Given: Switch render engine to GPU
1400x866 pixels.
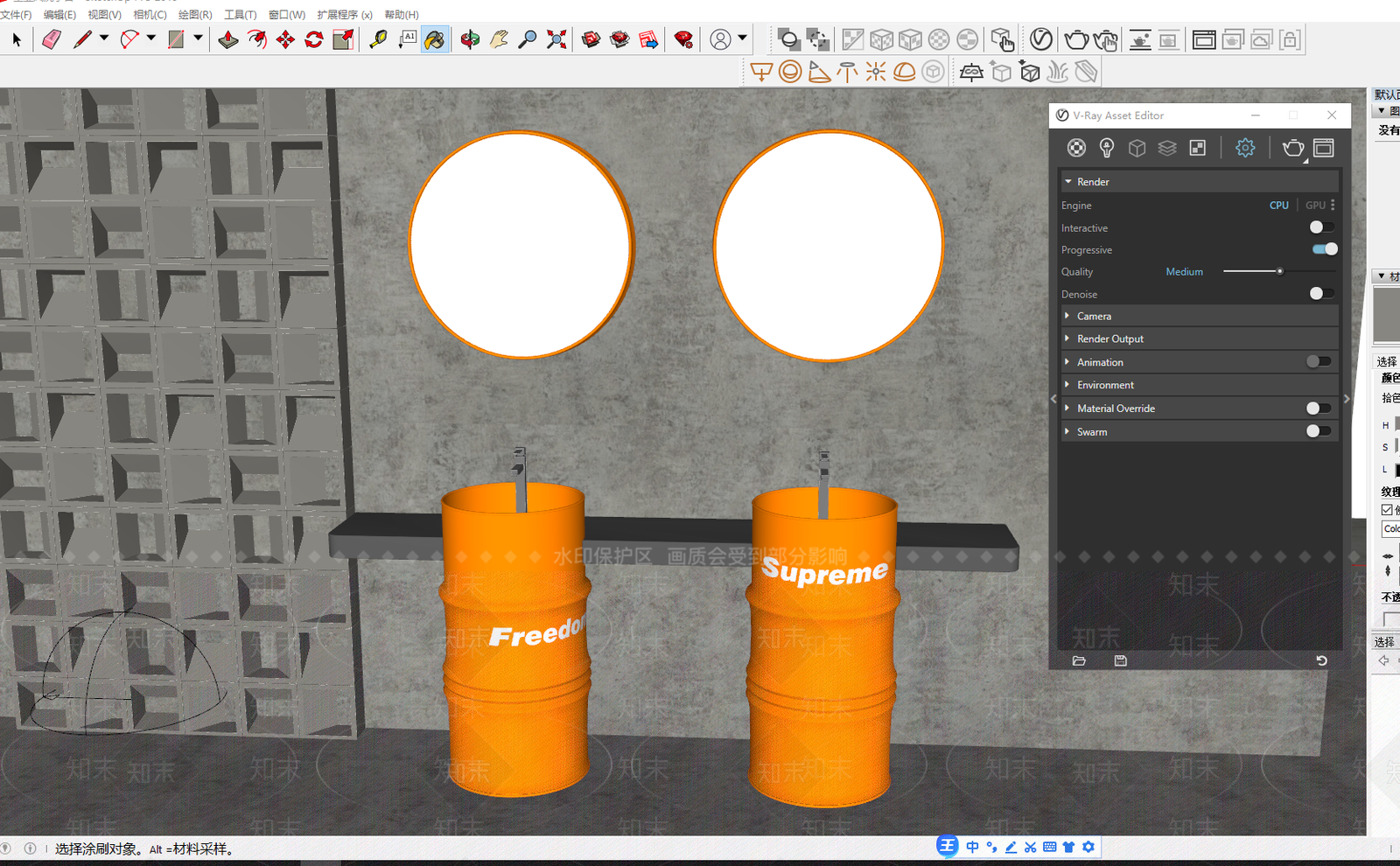Looking at the screenshot, I should pyautogui.click(x=1315, y=206).
